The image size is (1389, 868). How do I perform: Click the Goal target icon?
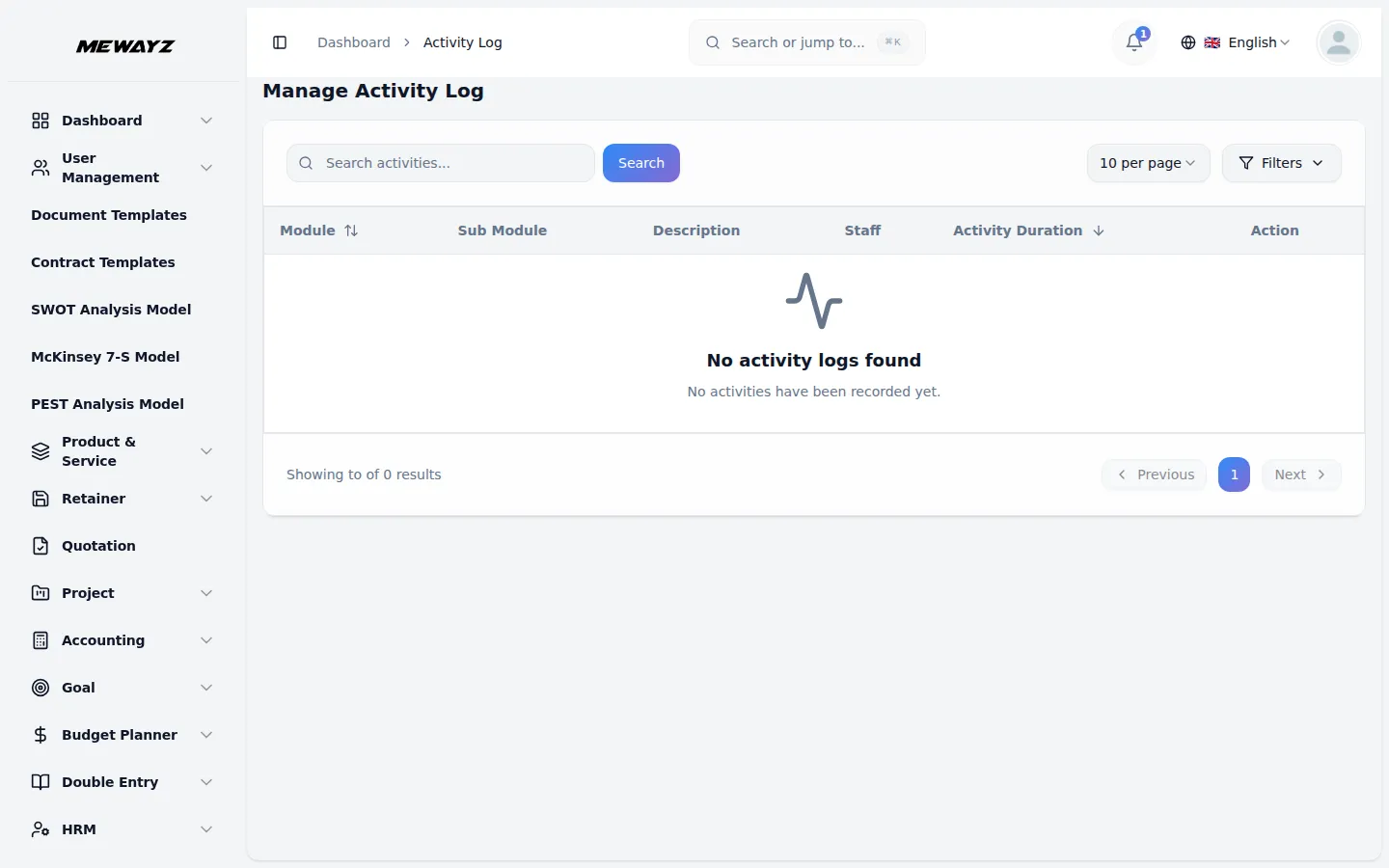coord(40,688)
